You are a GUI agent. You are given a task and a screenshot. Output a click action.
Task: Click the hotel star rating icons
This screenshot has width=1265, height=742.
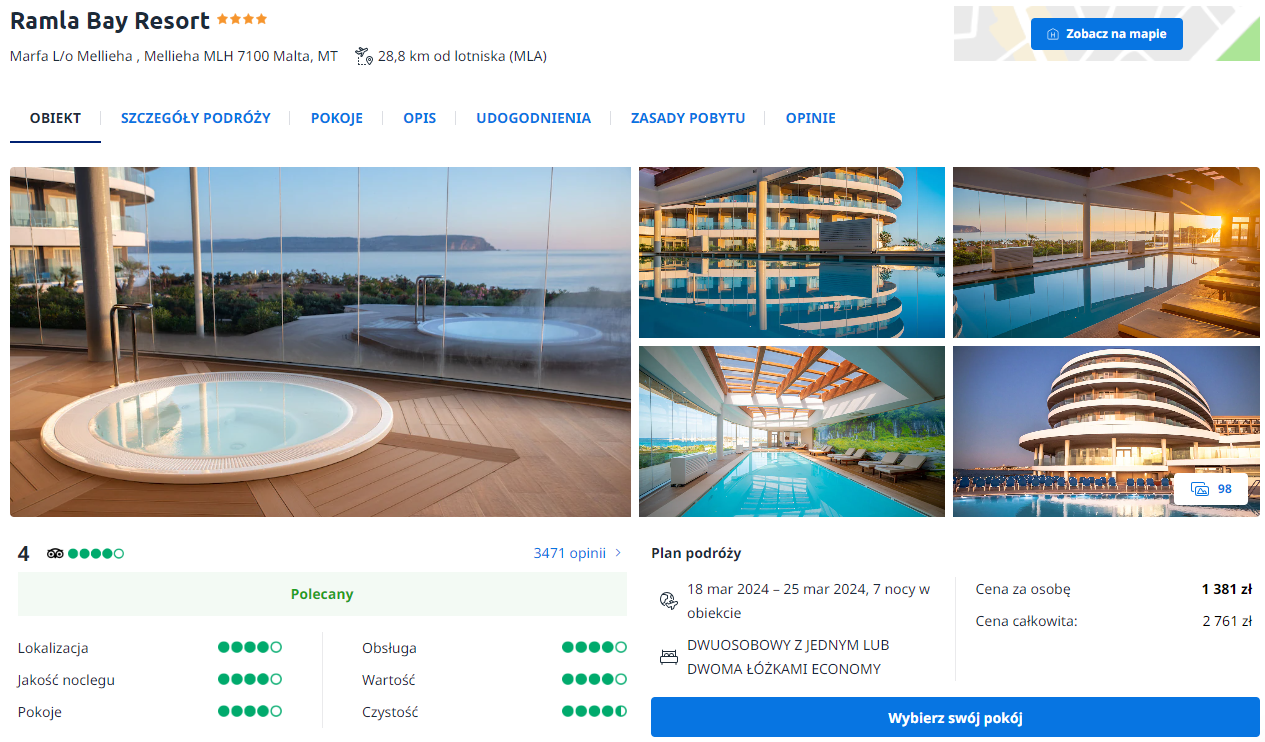click(x=242, y=19)
